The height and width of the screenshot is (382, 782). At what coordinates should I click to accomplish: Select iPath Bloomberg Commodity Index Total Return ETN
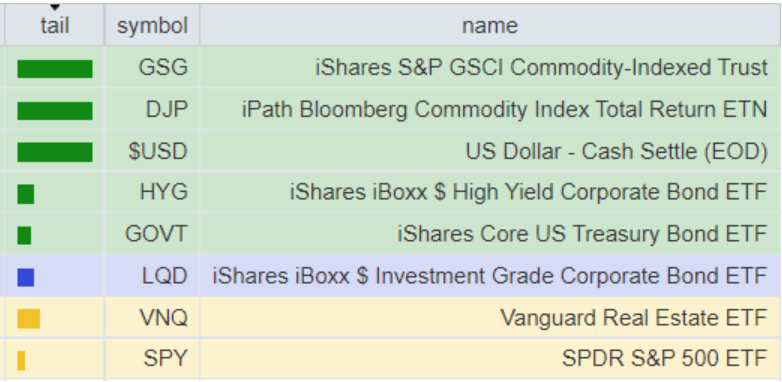(x=504, y=109)
